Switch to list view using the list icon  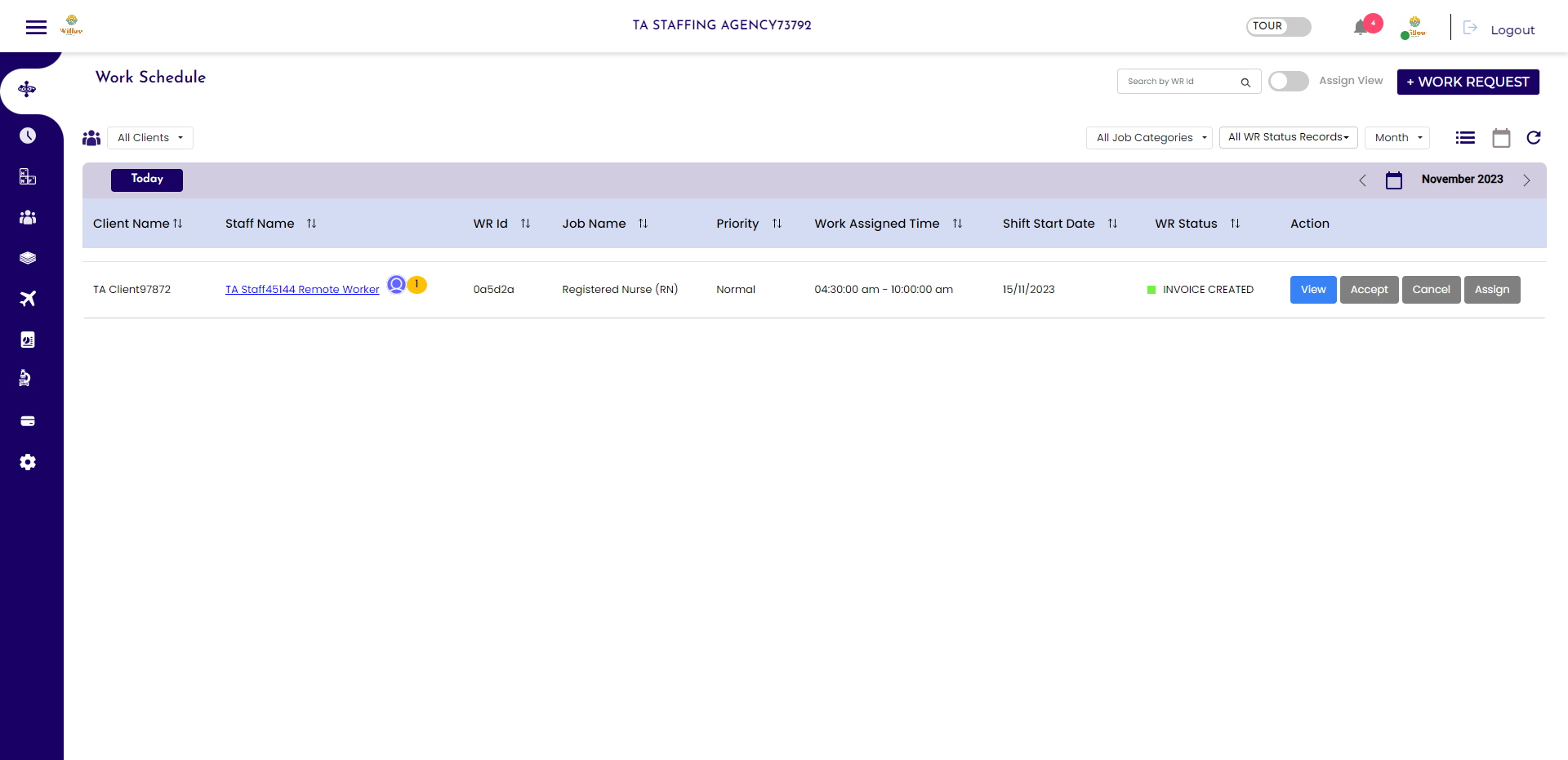(x=1464, y=137)
